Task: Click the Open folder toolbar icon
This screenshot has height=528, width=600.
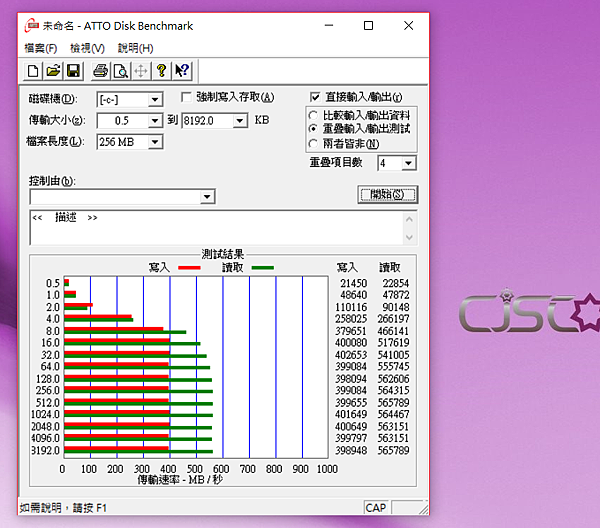Action: pyautogui.click(x=53, y=71)
